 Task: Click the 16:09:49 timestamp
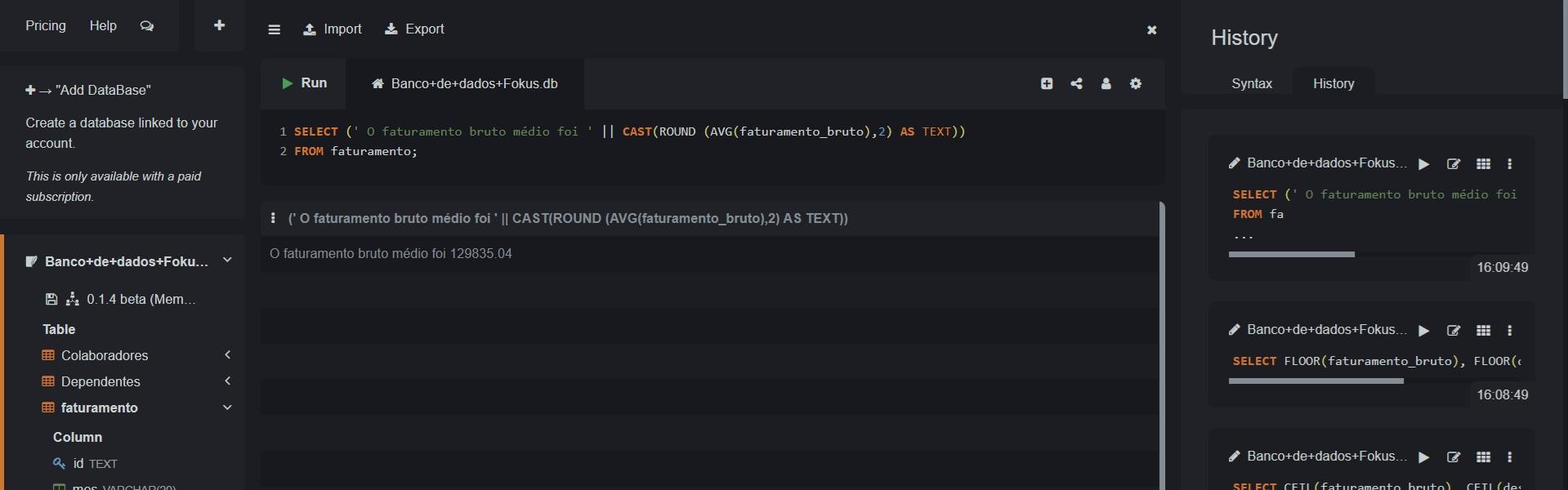(x=1502, y=268)
